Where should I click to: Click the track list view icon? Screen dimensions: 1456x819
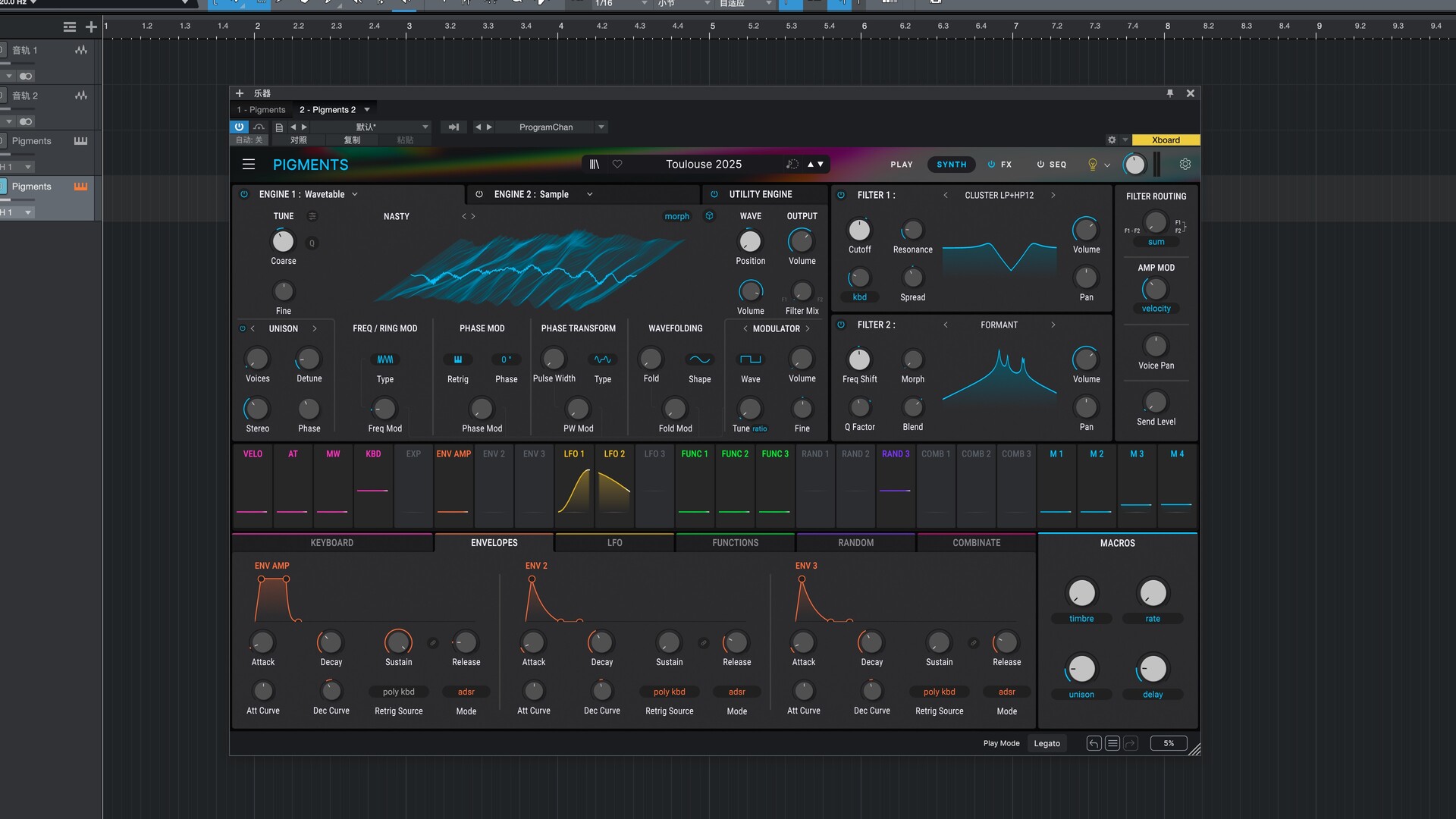(70, 27)
